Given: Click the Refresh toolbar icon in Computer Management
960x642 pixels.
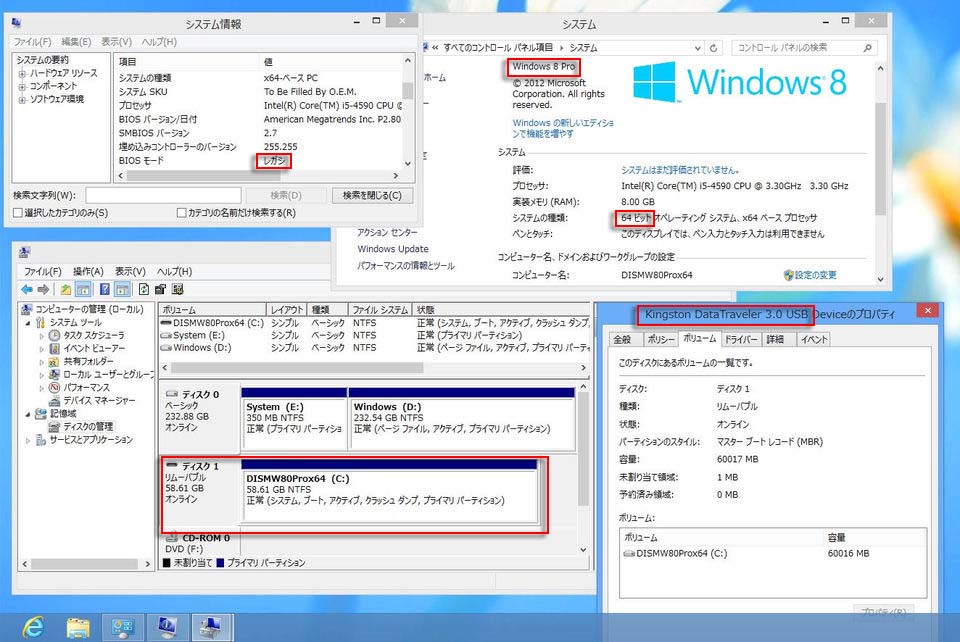Looking at the screenshot, I should [143, 289].
